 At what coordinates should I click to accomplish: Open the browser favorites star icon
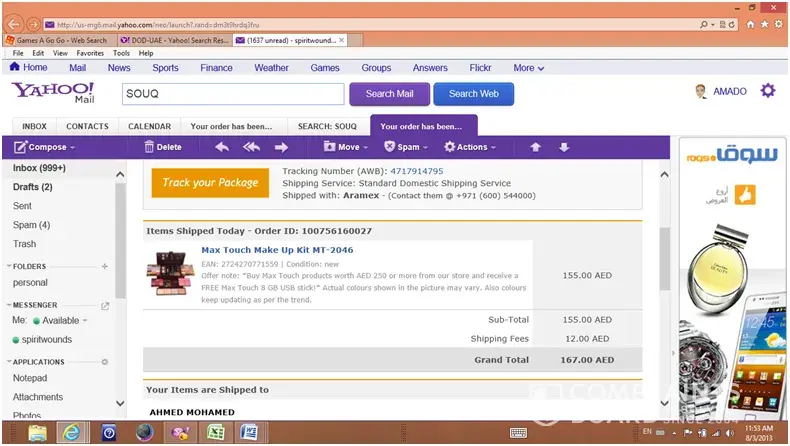pos(764,24)
